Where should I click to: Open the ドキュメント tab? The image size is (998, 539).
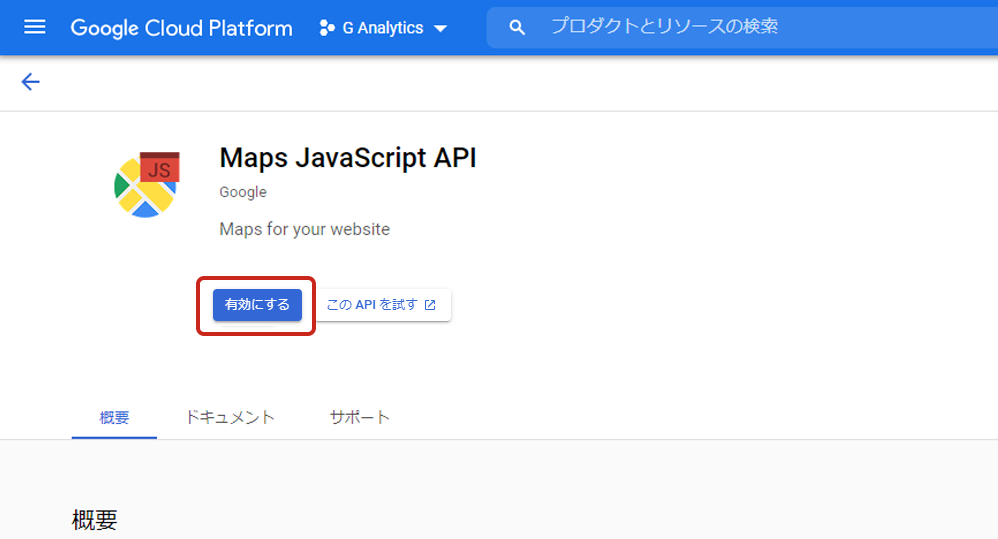coord(230,417)
